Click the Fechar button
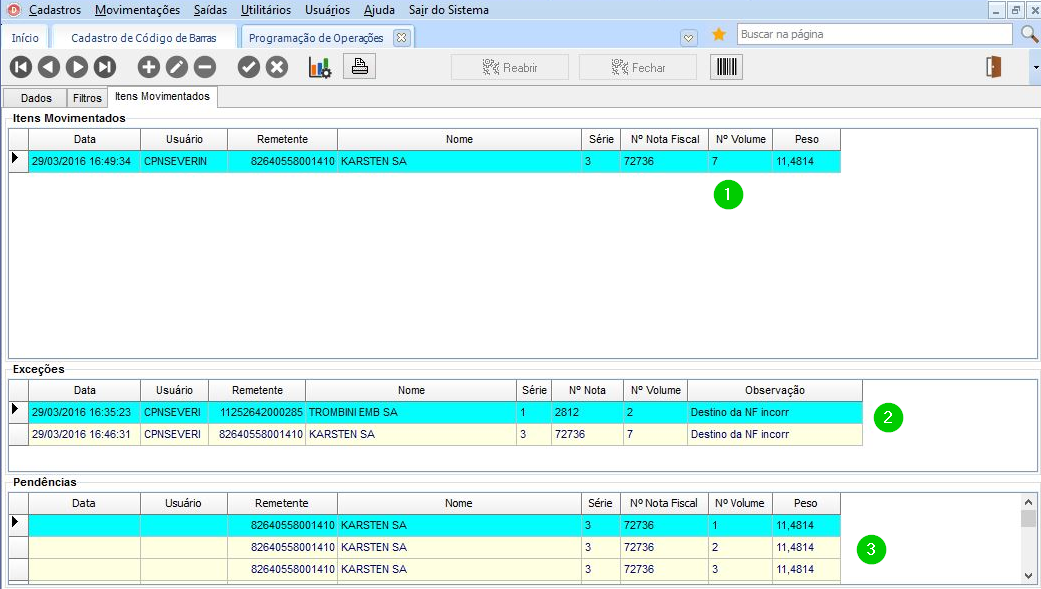This screenshot has width=1041, height=589. [x=638, y=67]
